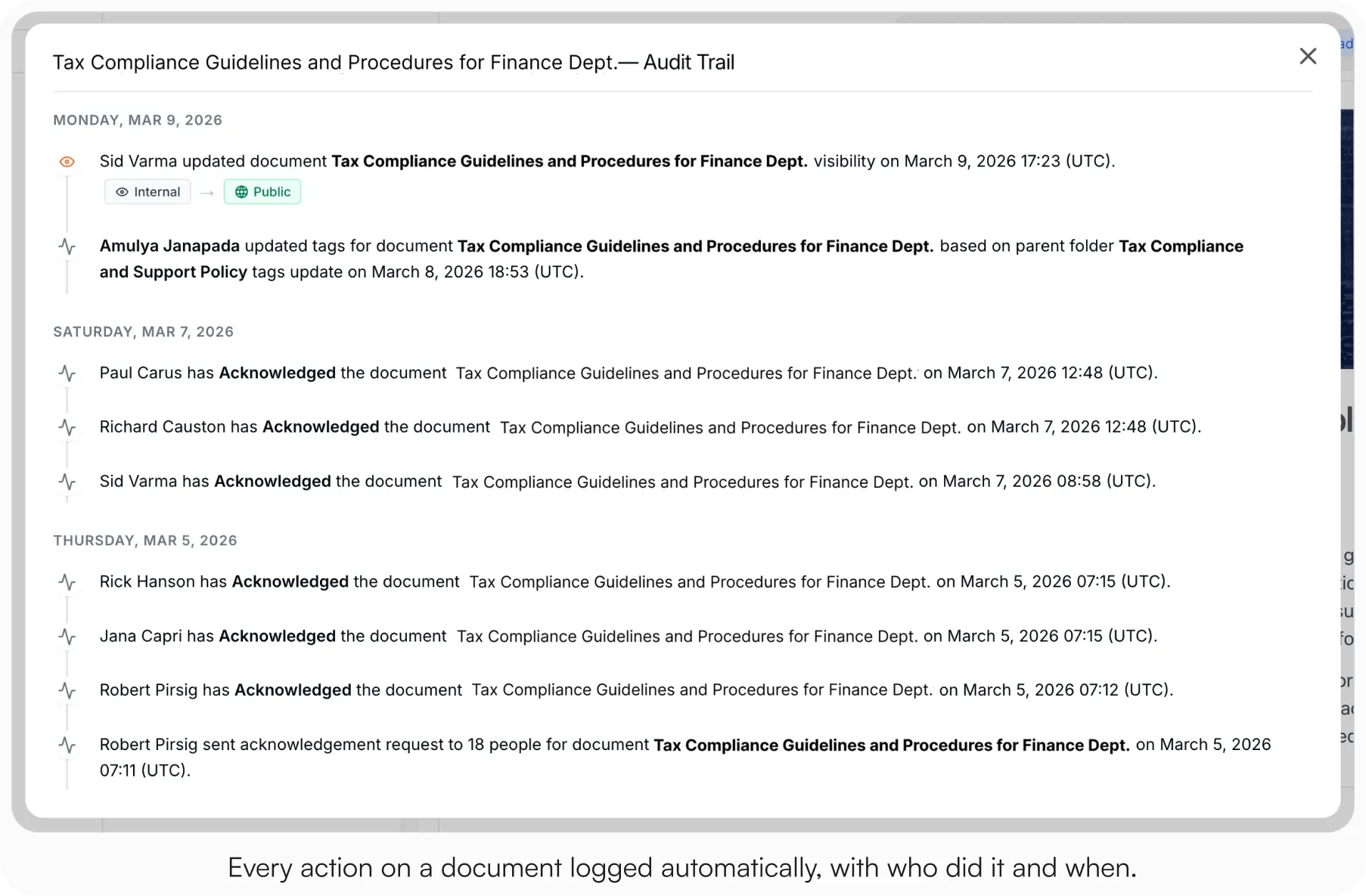The width and height of the screenshot is (1366, 896).
Task: Click the activity icon beside the Amulya Janapada entry
Action: click(x=67, y=246)
